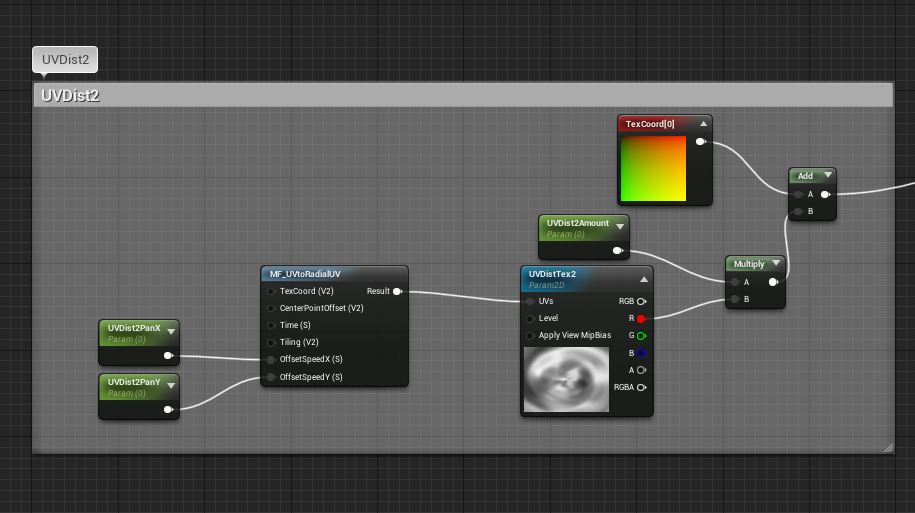Click the UVDistTex2 swirl texture thumbnail

point(566,379)
